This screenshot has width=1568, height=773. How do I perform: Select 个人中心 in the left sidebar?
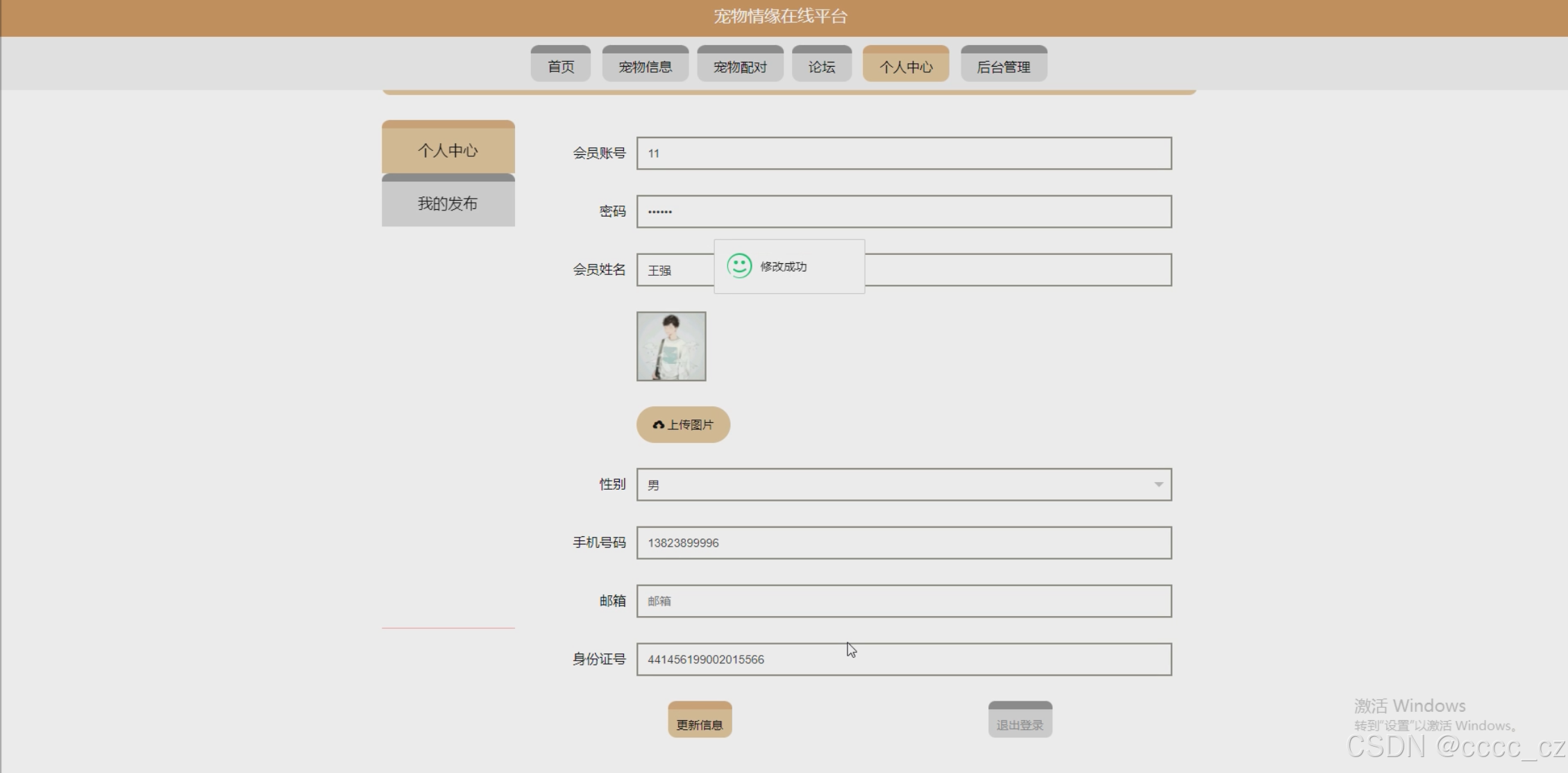(x=448, y=149)
